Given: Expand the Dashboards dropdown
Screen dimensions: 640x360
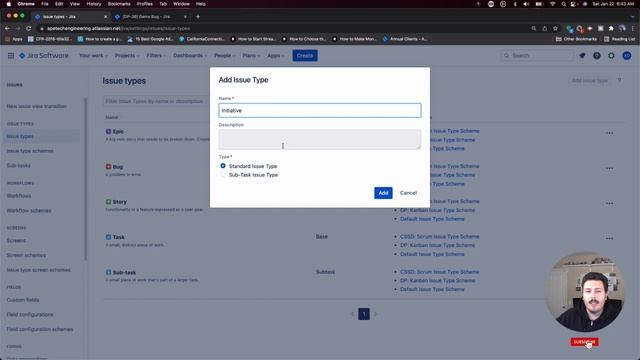Looking at the screenshot, I should [190, 56].
